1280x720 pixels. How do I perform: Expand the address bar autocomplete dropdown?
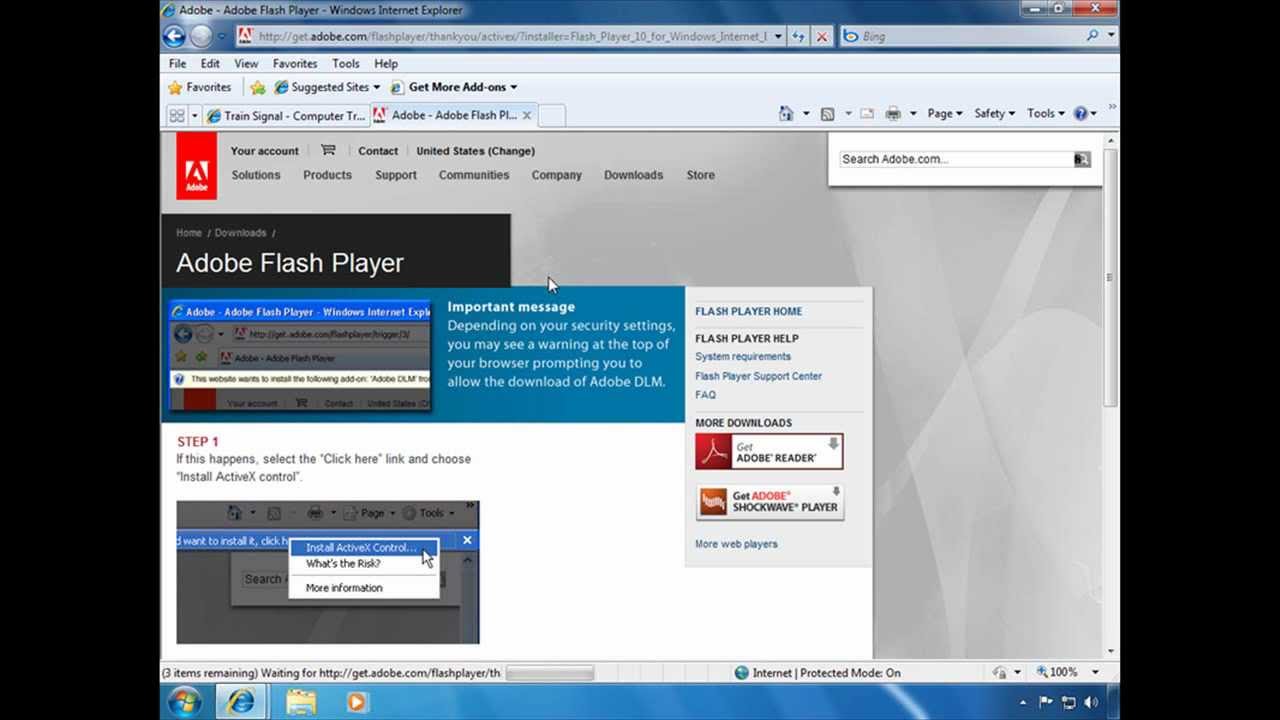[x=779, y=36]
